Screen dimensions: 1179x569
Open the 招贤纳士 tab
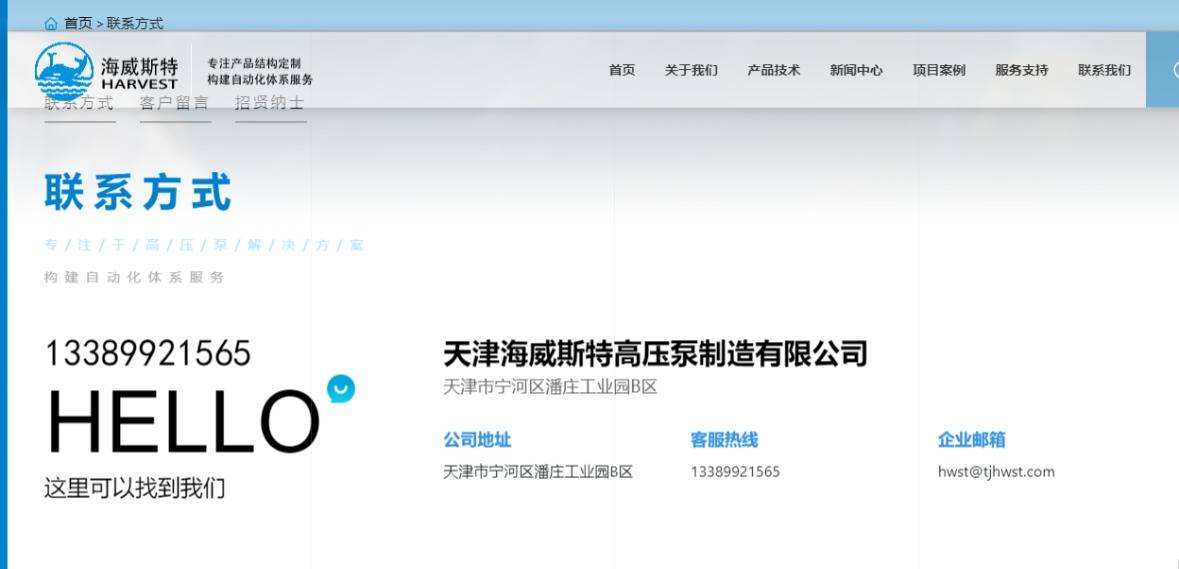tap(270, 106)
